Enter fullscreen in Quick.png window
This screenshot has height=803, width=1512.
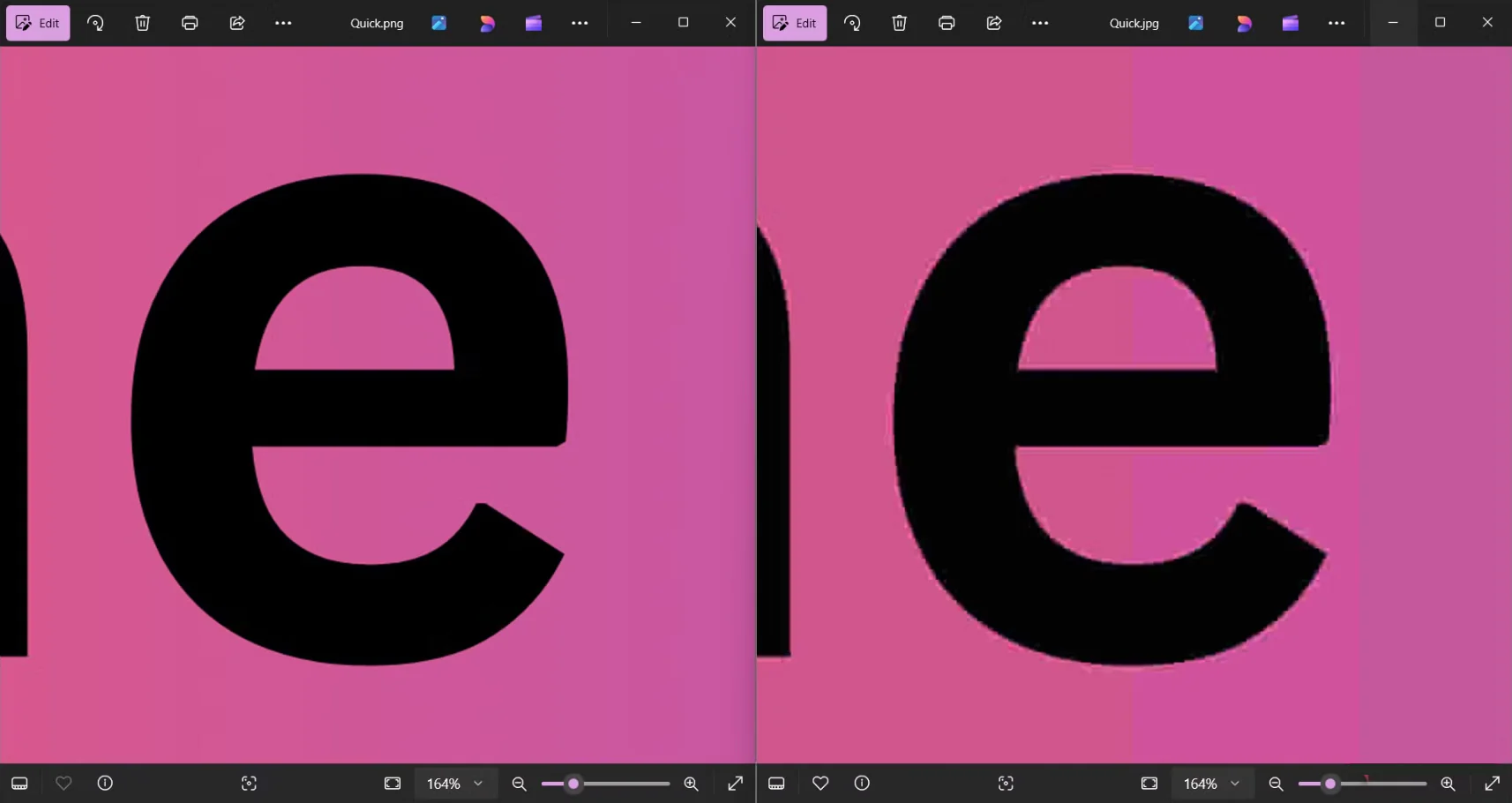coord(735,784)
